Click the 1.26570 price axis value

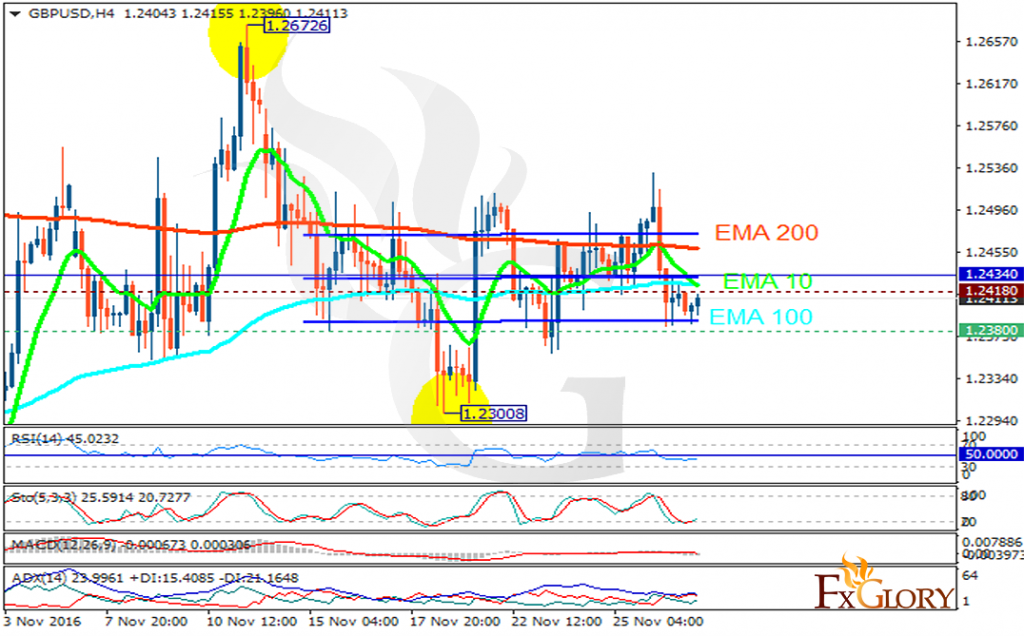[991, 42]
